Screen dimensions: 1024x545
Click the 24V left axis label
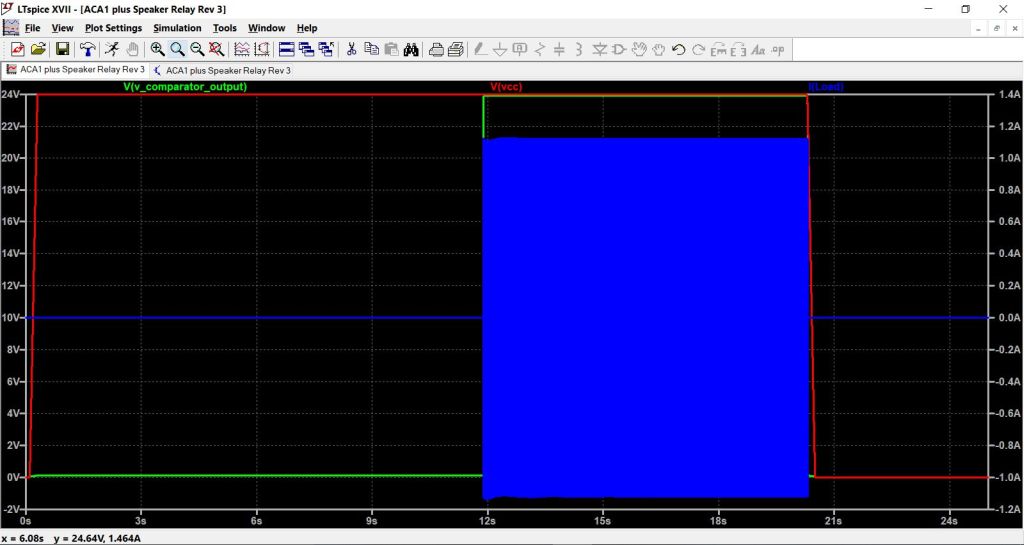point(10,95)
